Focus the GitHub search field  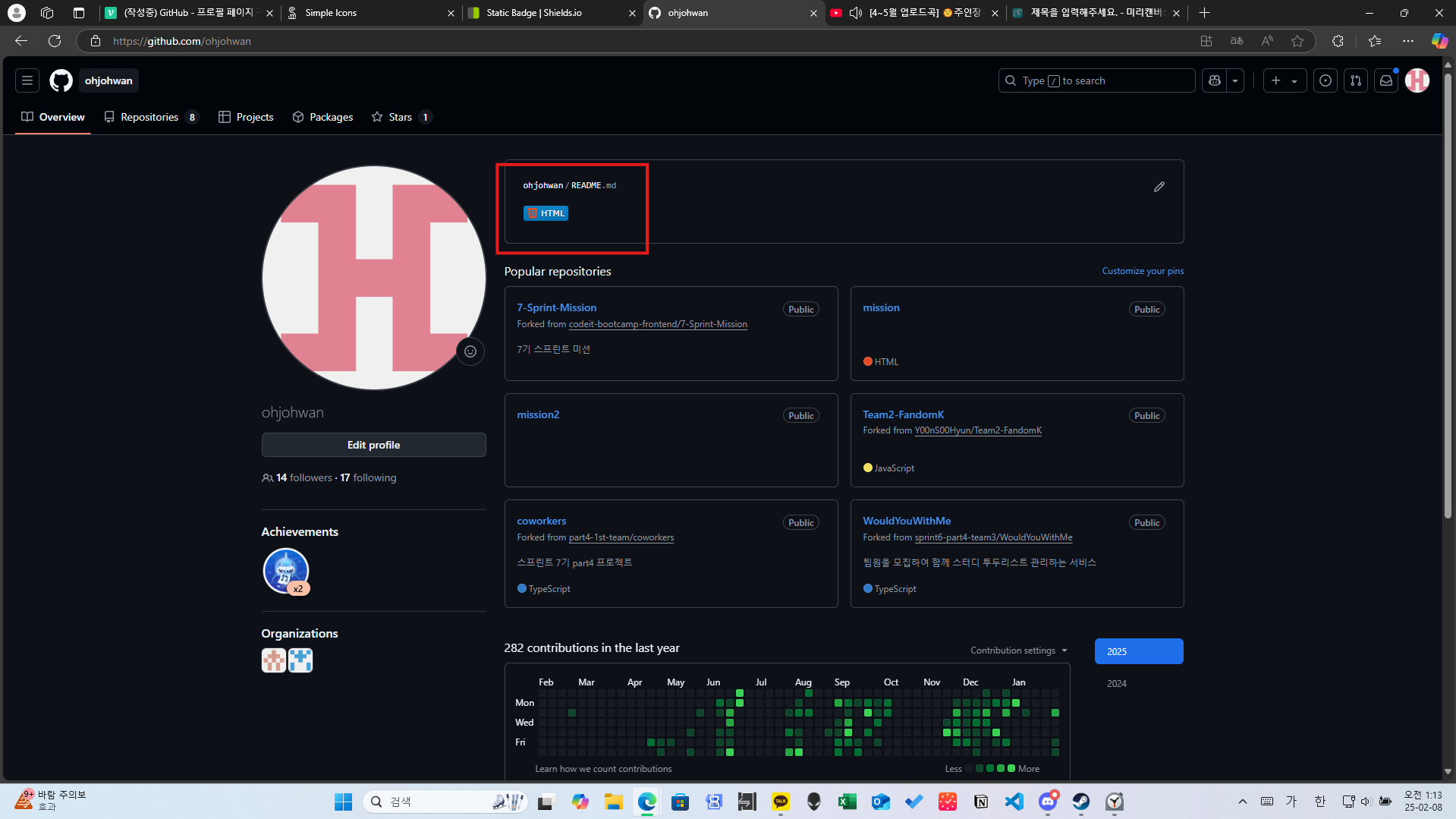1097,80
